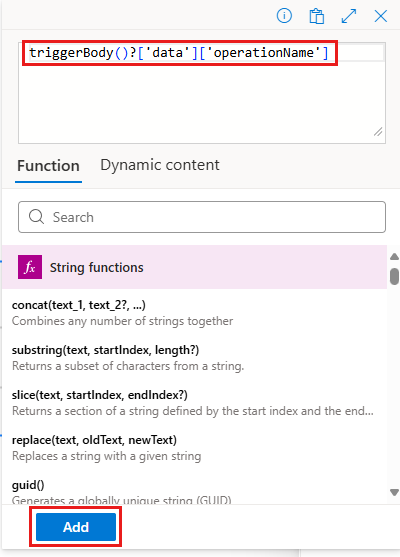400x557 pixels.
Task: Click the function Search field
Action: coord(202,217)
